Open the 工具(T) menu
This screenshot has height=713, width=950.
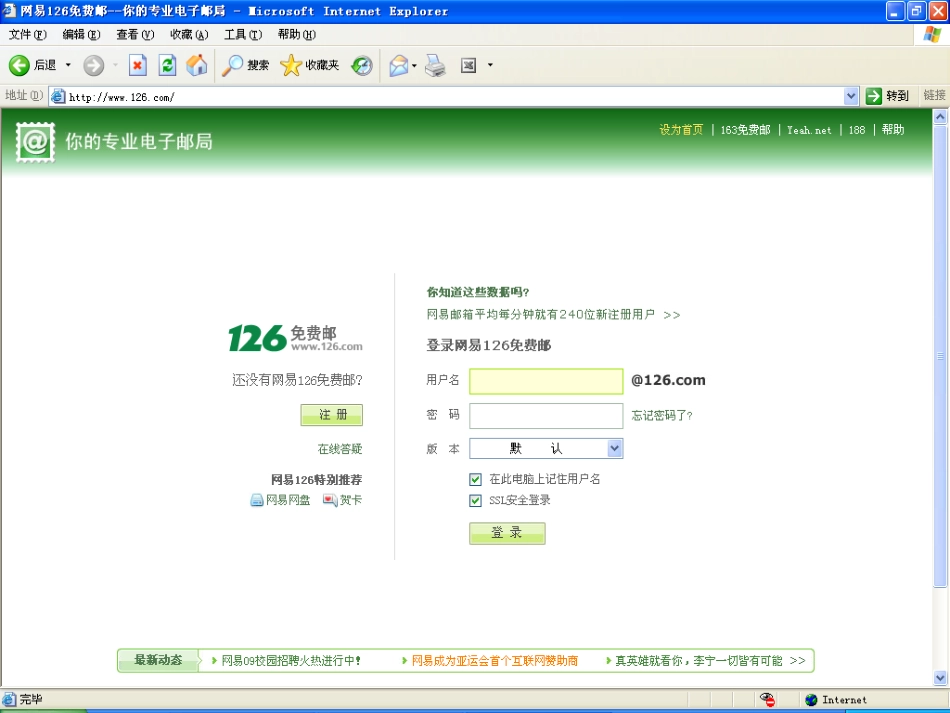coord(243,35)
